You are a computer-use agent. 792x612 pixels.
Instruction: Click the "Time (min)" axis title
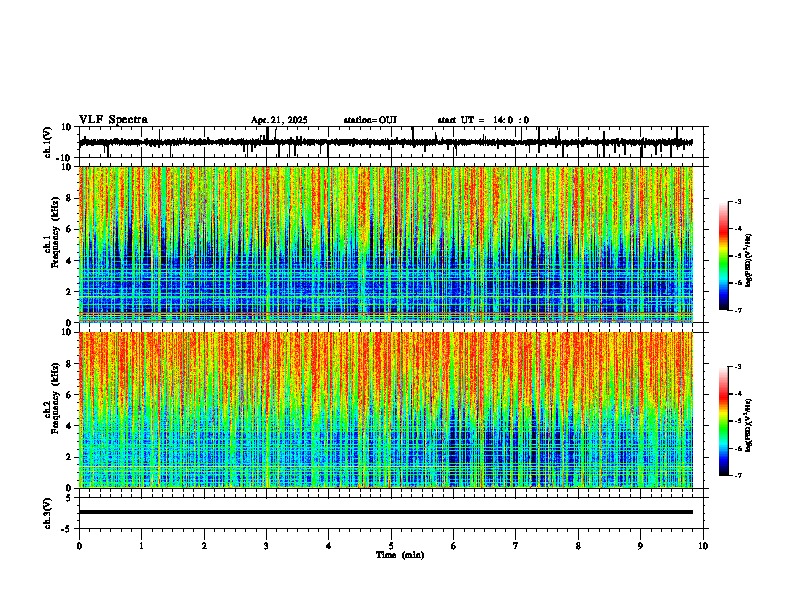click(400, 555)
